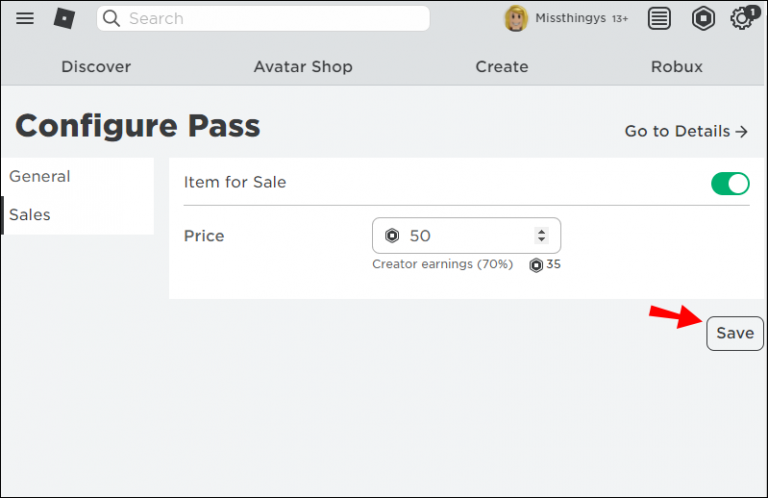The image size is (768, 498).
Task: Open the Avatar Shop menu
Action: (x=303, y=67)
